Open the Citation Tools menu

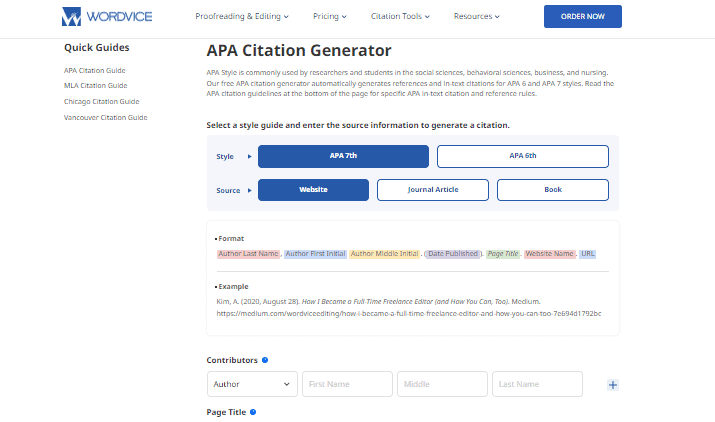click(x=400, y=16)
